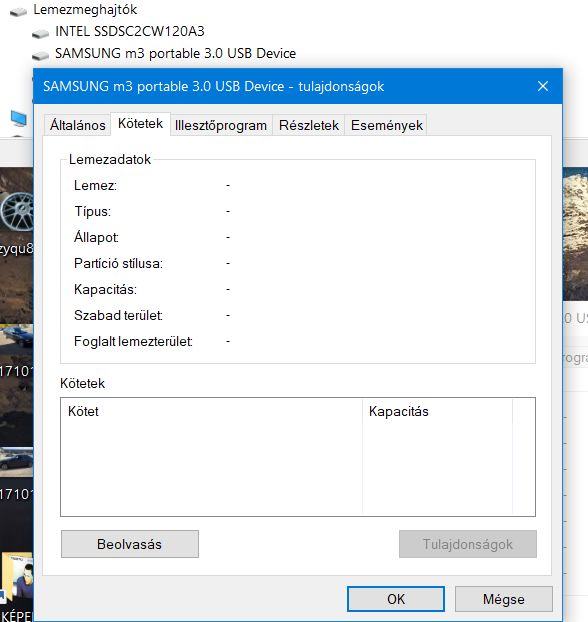The width and height of the screenshot is (588, 622).
Task: Click the mountain photo thumbnail behind the dialog
Action: pos(575,234)
